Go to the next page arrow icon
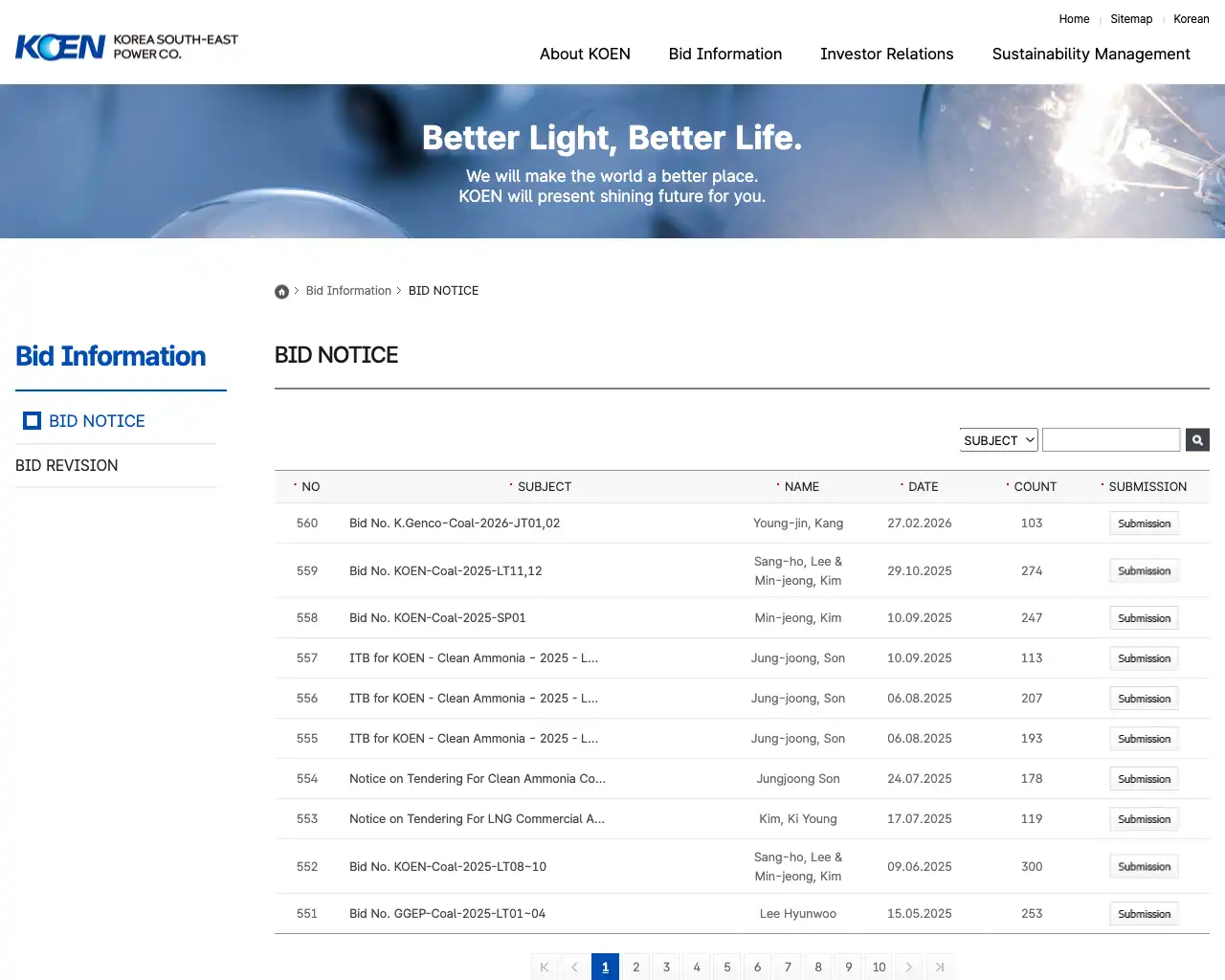 coord(909,967)
